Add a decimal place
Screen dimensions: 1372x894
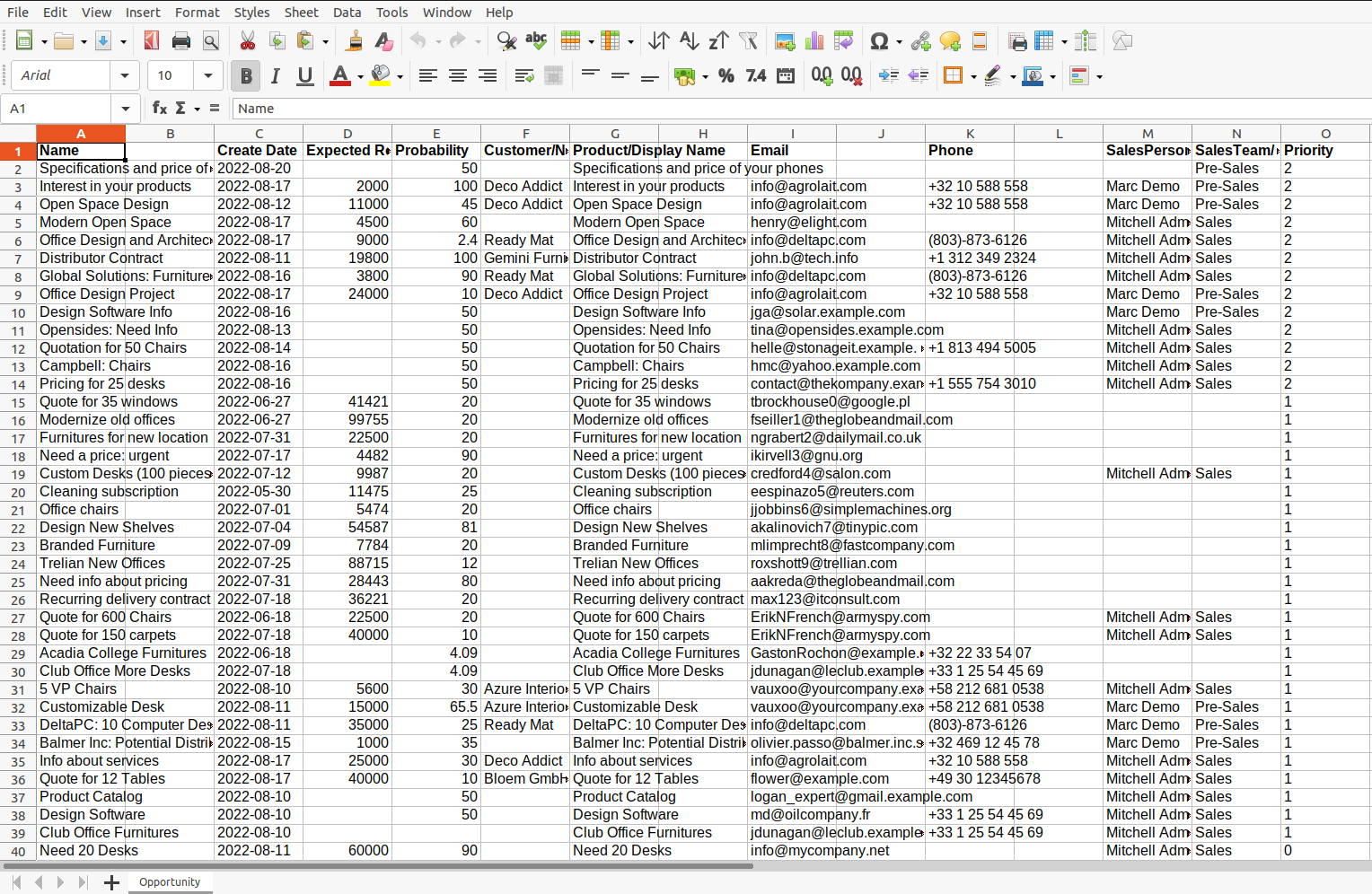(x=822, y=75)
